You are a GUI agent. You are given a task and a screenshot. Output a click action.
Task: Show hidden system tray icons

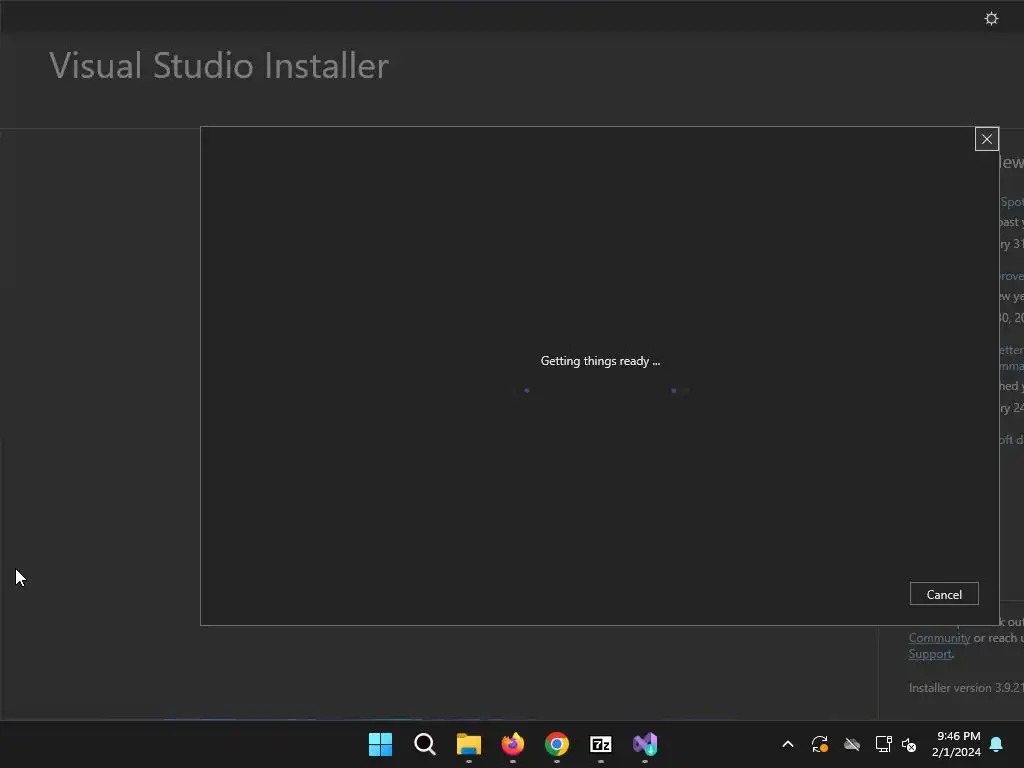(788, 744)
